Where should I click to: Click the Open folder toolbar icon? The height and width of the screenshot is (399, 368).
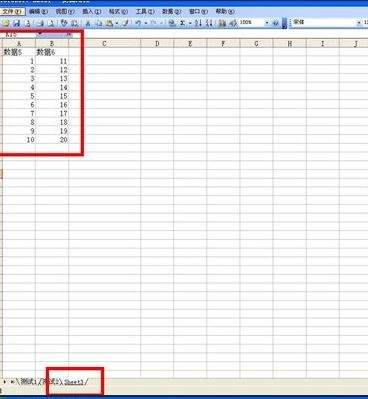(x=6, y=23)
